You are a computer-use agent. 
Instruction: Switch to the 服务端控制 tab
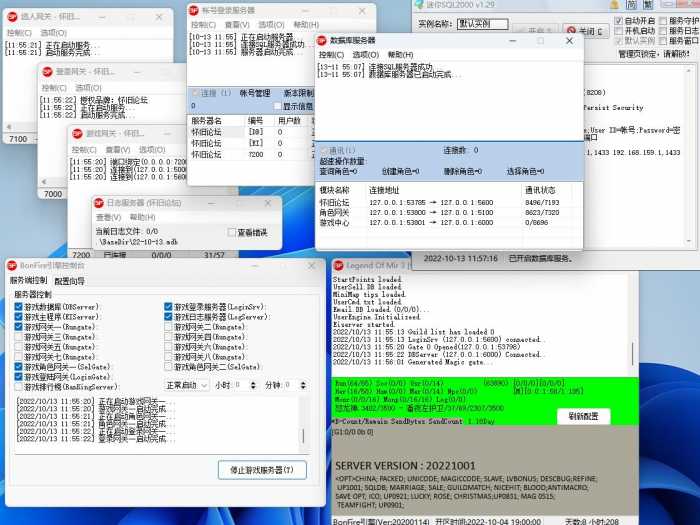click(29, 280)
